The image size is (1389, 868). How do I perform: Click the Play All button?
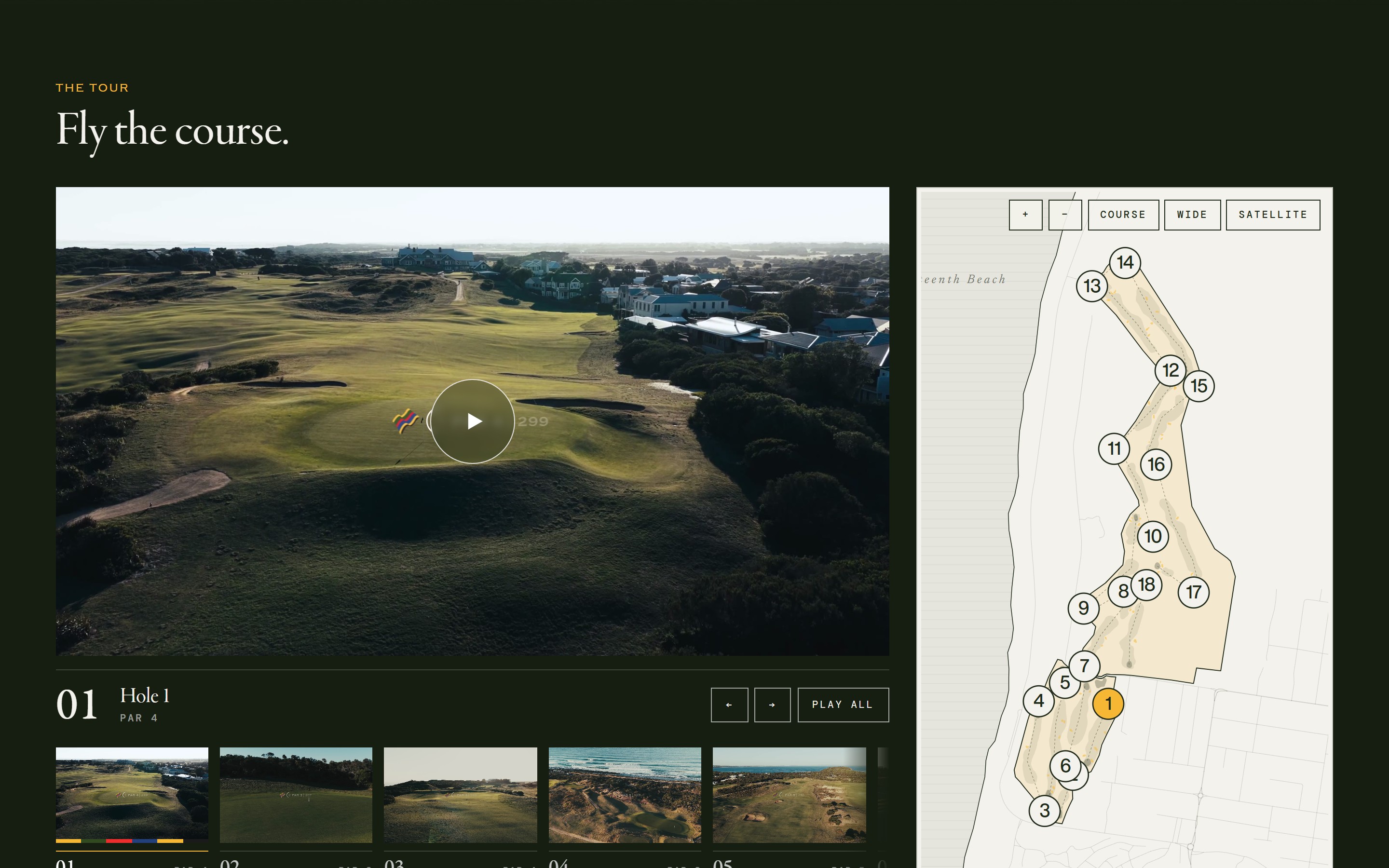click(843, 705)
